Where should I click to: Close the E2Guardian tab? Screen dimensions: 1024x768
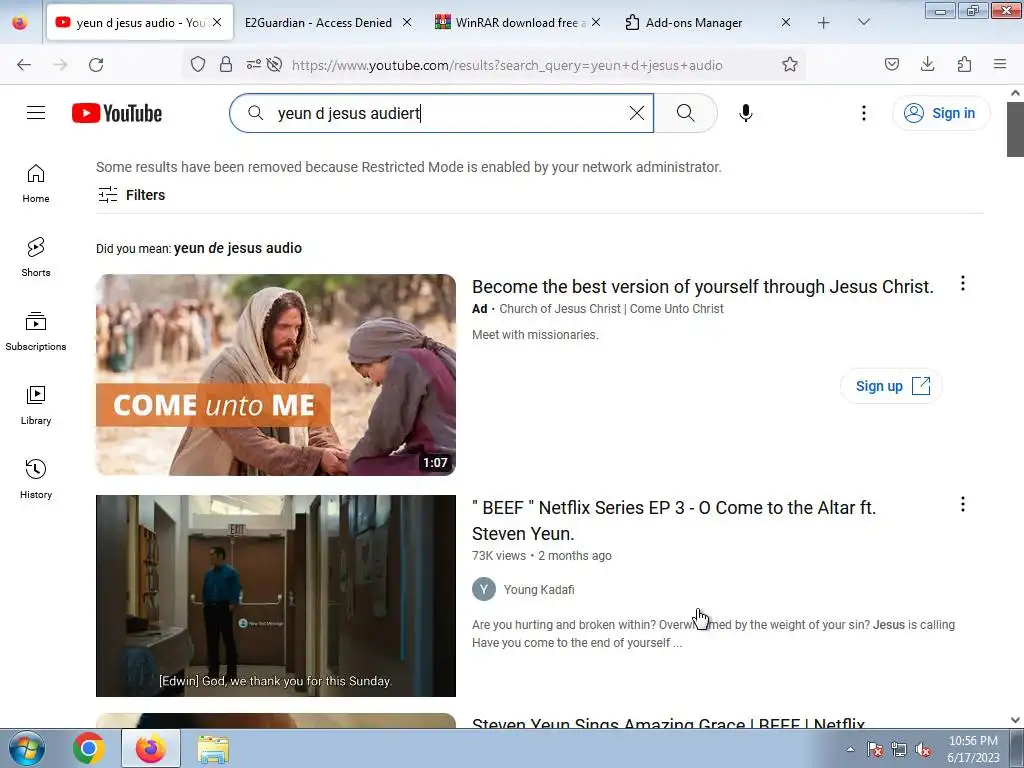[x=407, y=22]
